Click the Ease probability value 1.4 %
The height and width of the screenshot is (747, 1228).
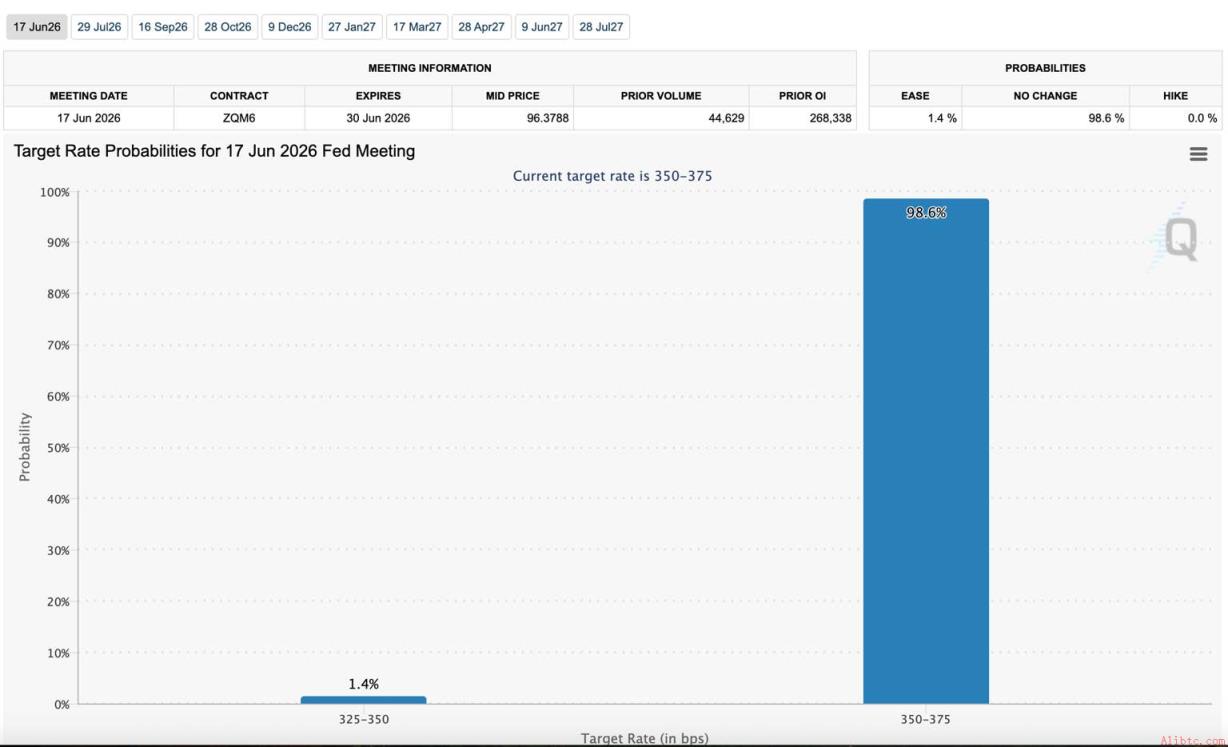coord(943,118)
